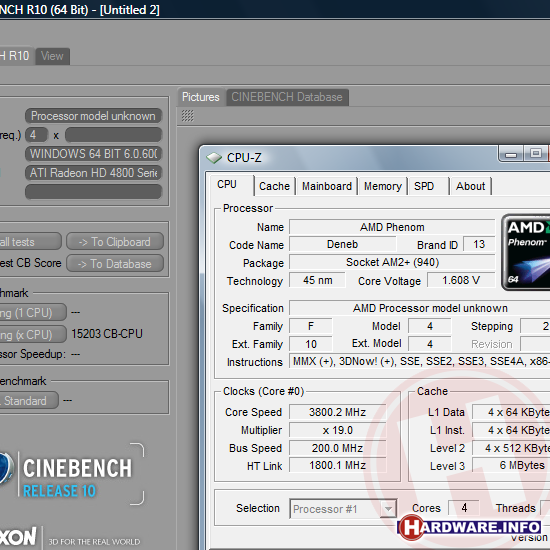This screenshot has height=550, width=550.
Task: Minimize the CPU-Z window
Action: pyautogui.click(x=511, y=154)
